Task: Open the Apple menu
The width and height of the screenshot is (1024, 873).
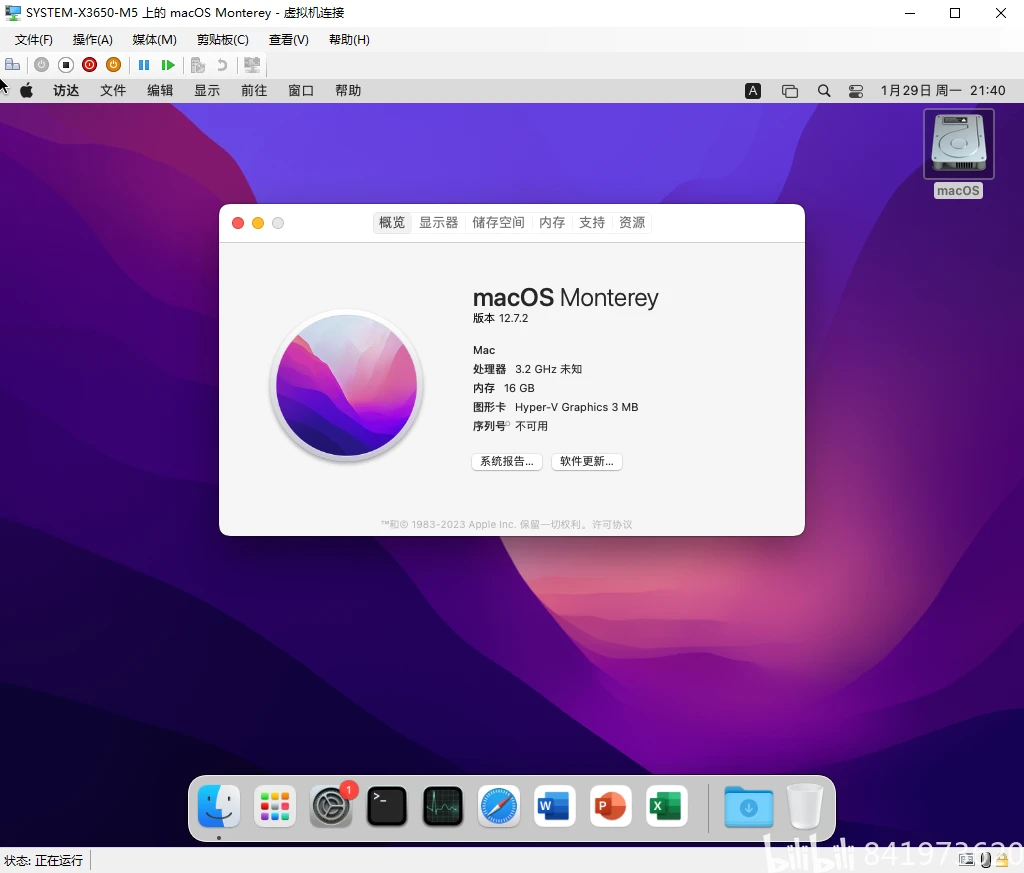Action: pyautogui.click(x=27, y=91)
